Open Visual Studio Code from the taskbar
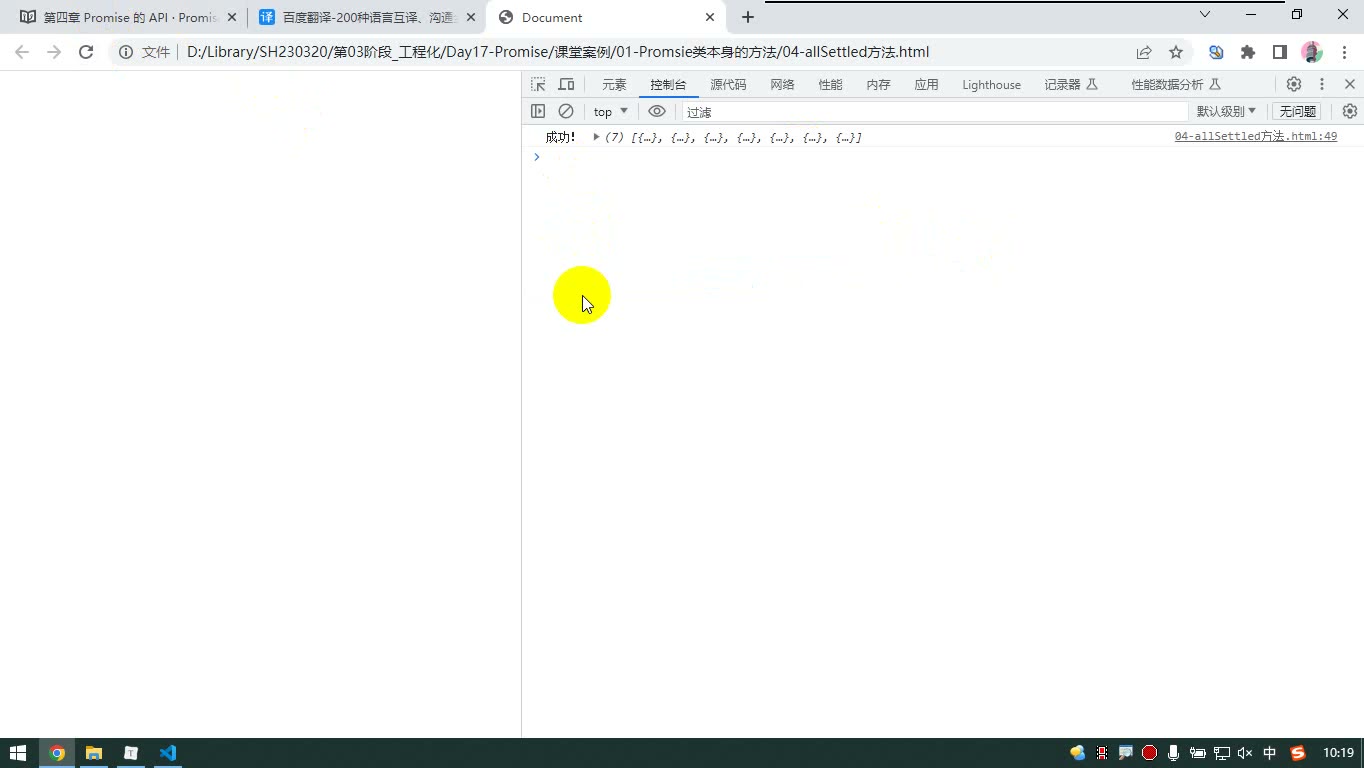 167,753
